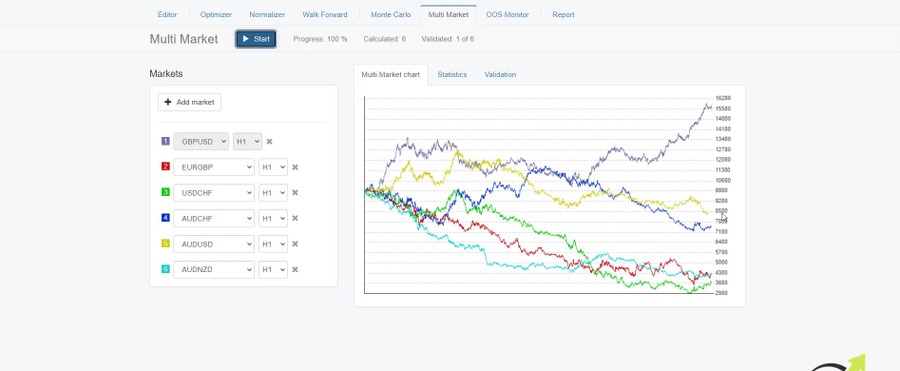Click the Progress: 100 % status text
The width and height of the screenshot is (900, 371).
pos(320,39)
